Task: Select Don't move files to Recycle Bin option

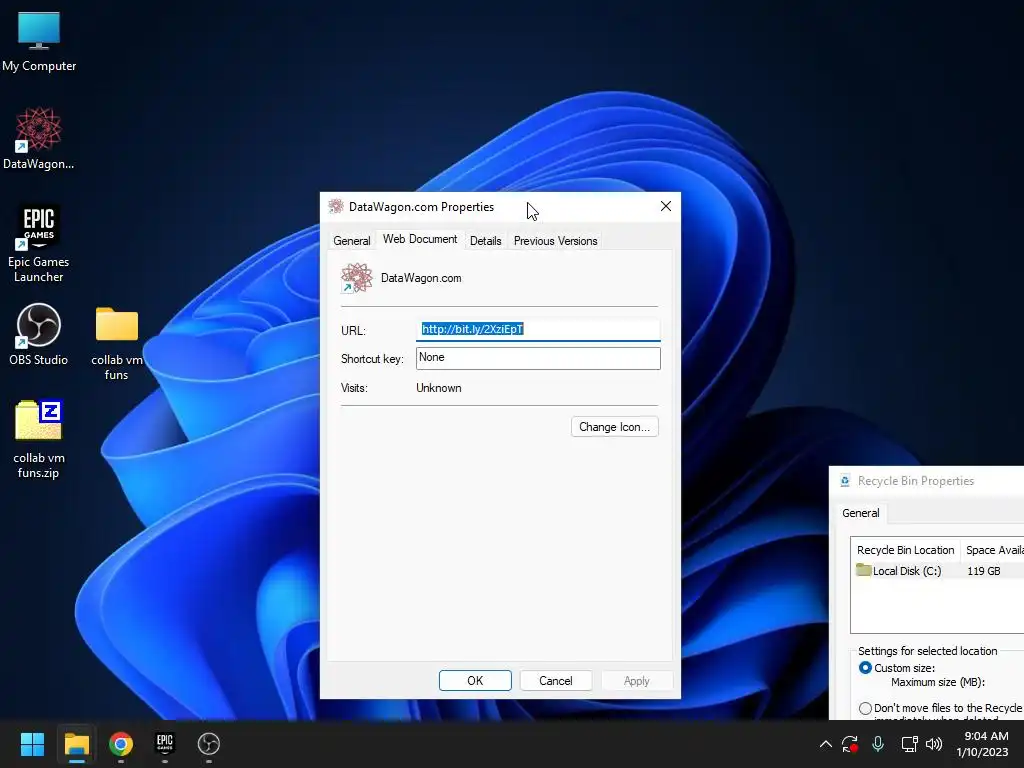Action: tap(865, 709)
